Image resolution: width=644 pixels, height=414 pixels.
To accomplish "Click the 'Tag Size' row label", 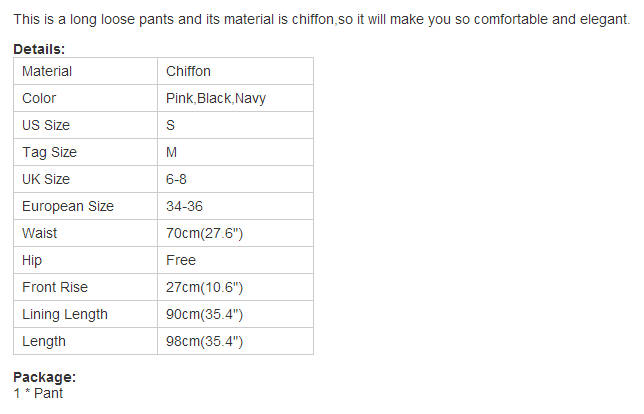I will pyautogui.click(x=49, y=152).
